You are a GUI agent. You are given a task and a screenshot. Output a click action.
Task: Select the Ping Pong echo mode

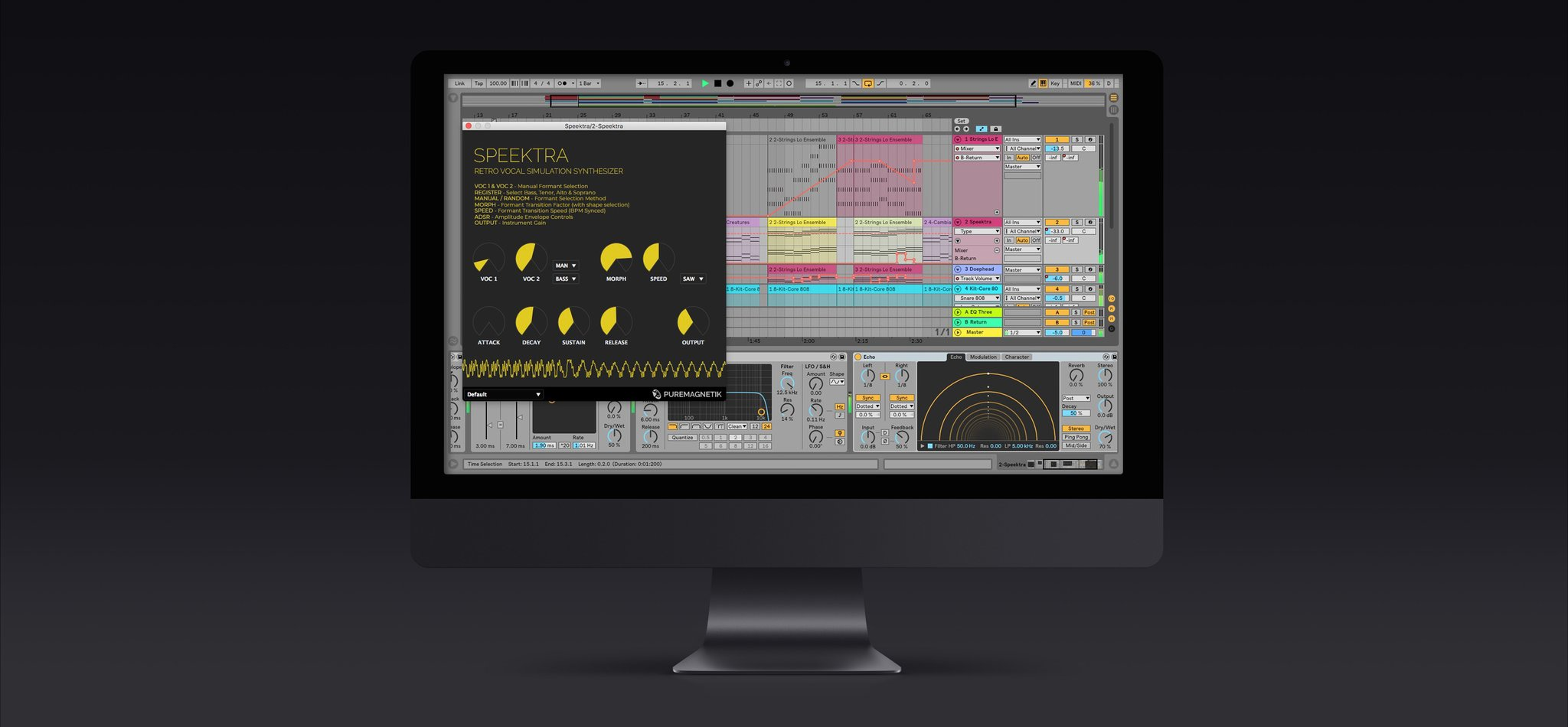pyautogui.click(x=1076, y=437)
